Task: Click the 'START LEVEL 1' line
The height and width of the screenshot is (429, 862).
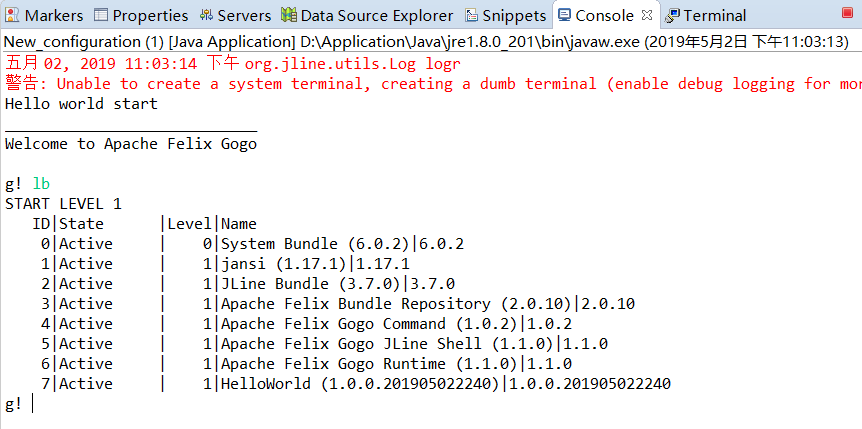Action: point(63,204)
